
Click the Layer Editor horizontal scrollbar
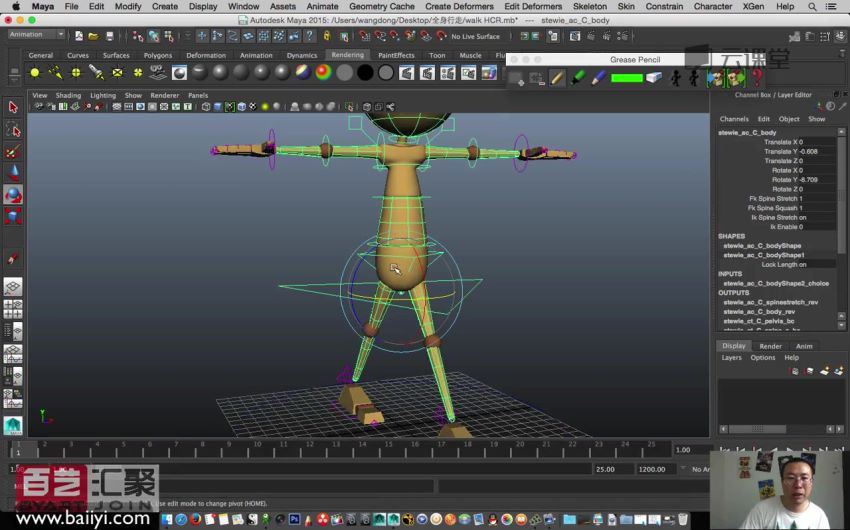757,429
